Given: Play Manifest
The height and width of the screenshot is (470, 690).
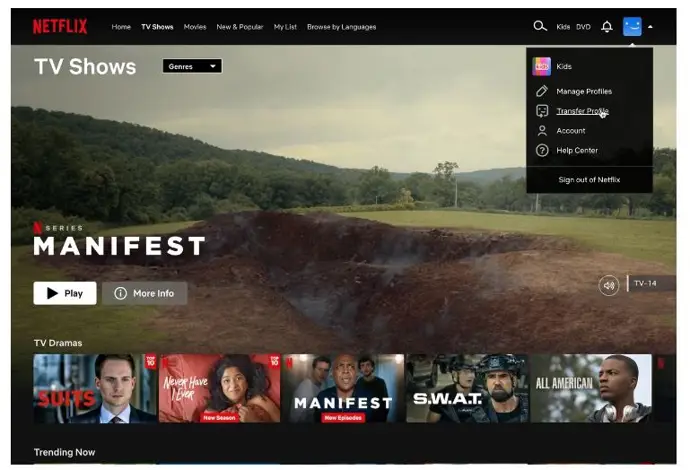Looking at the screenshot, I should (x=65, y=293).
